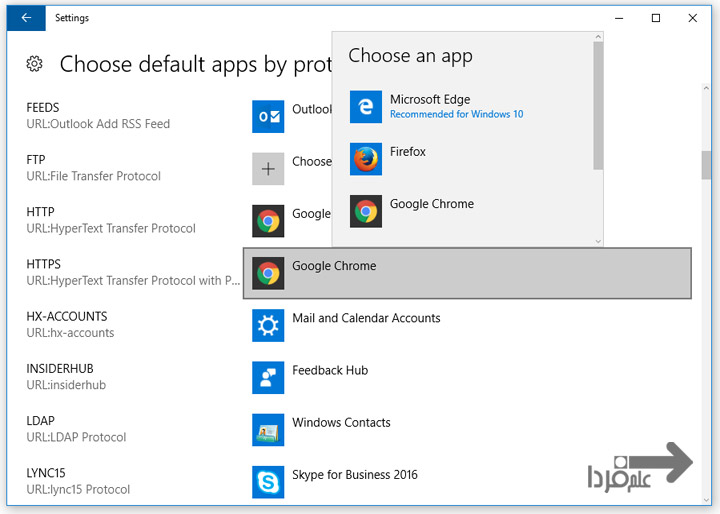Select the Microsoft Edge icon in the app chooser

(x=367, y=107)
